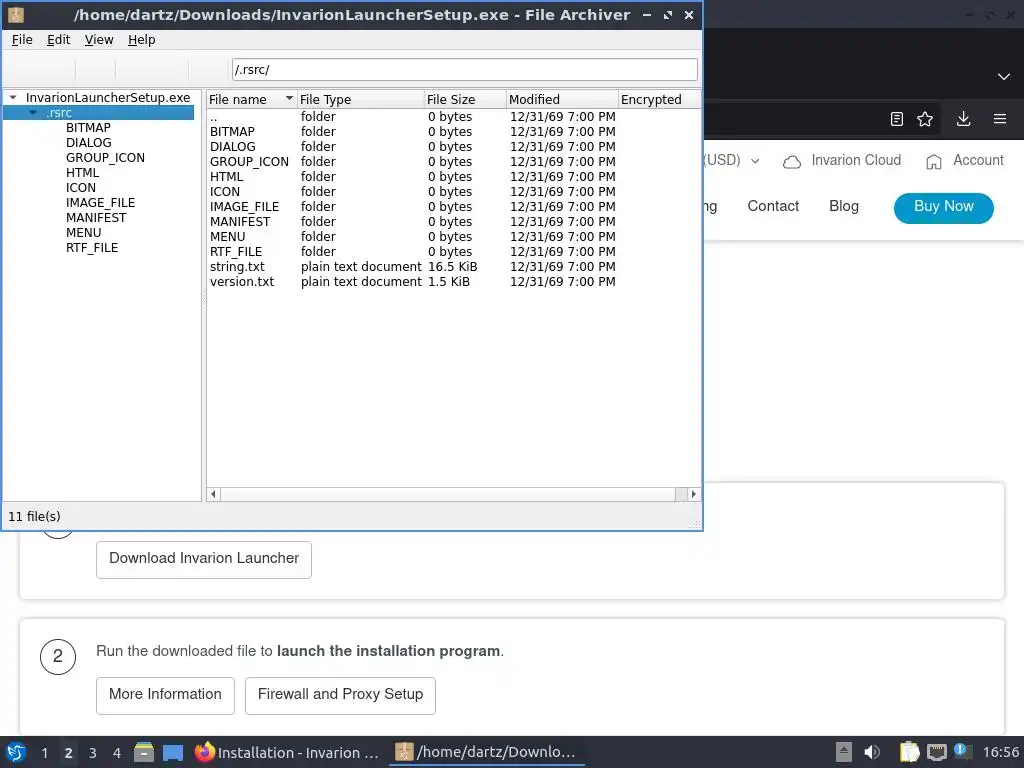Go to the Contact page link
The width and height of the screenshot is (1024, 768).
[x=773, y=206]
